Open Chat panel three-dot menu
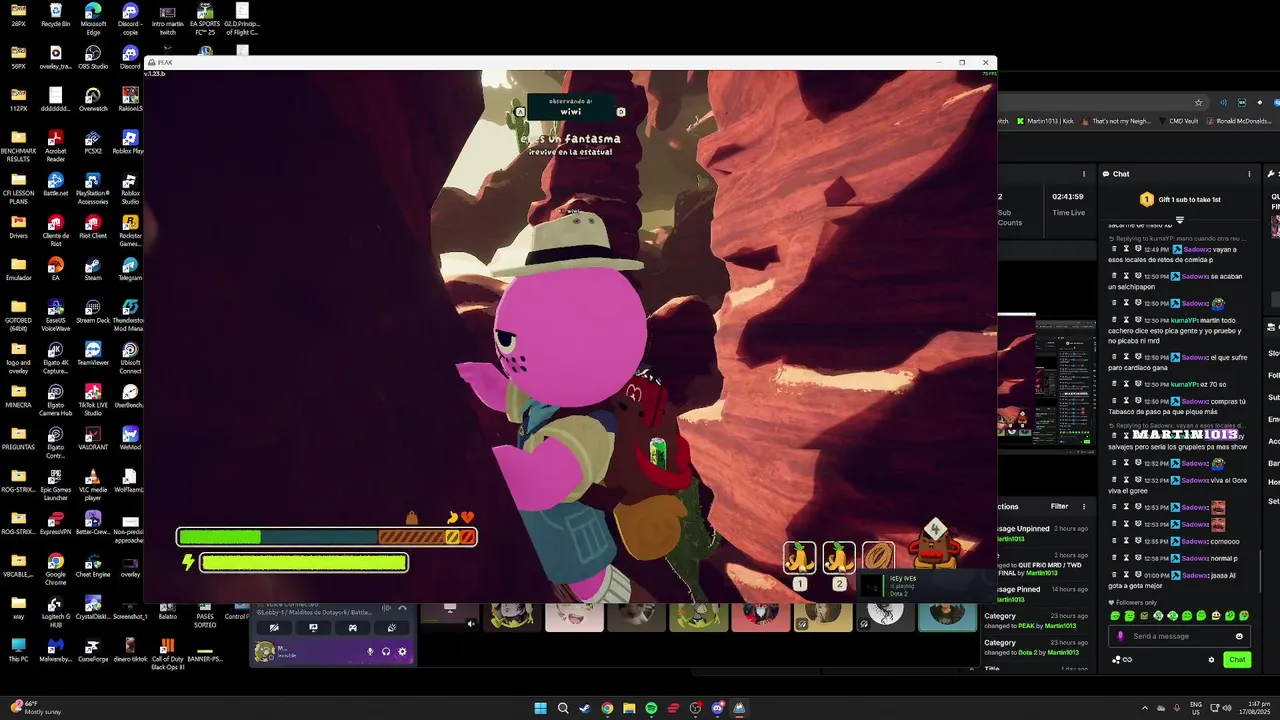Image resolution: width=1280 pixels, height=720 pixels. 1249,174
